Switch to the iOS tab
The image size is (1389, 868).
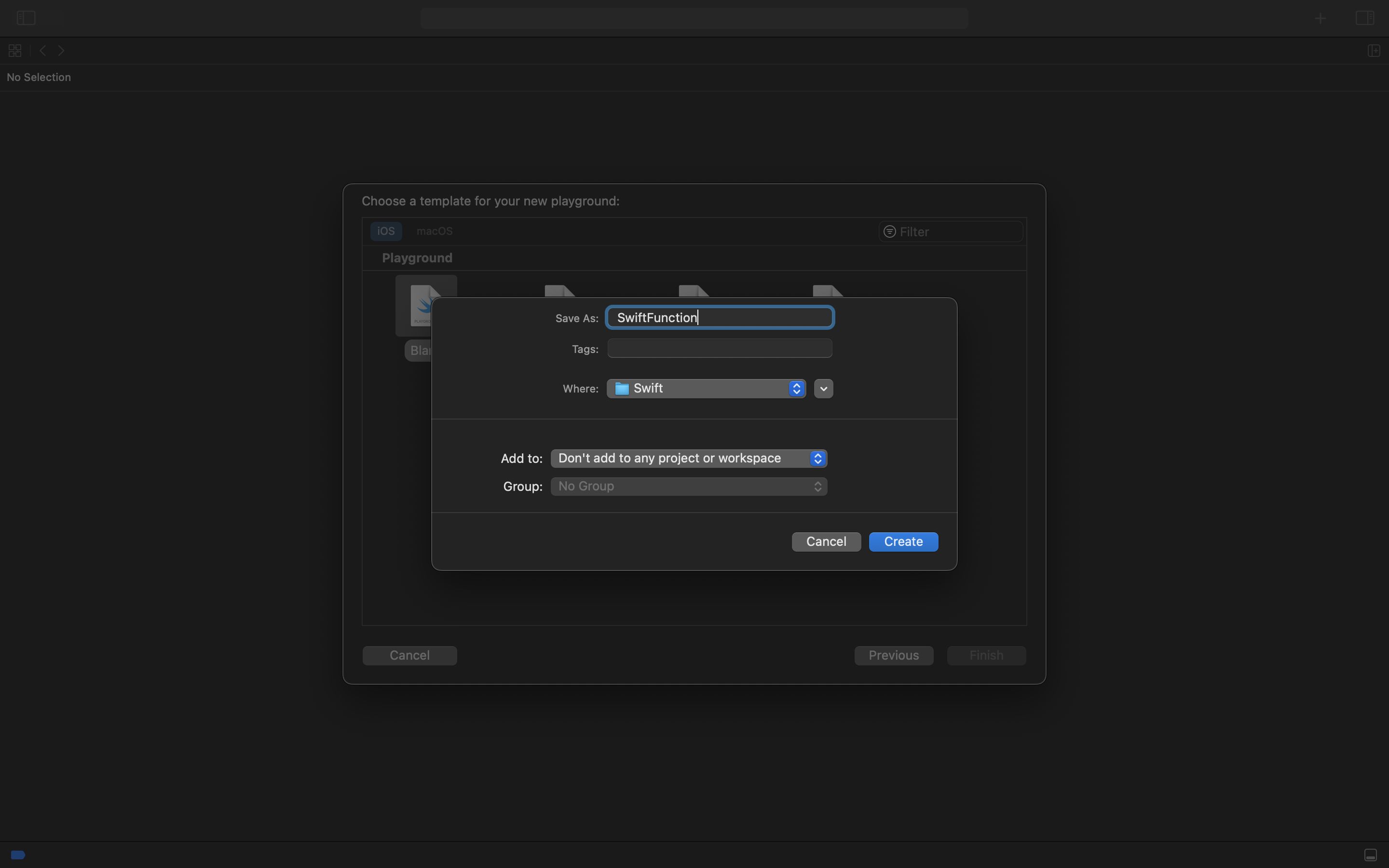pos(386,231)
